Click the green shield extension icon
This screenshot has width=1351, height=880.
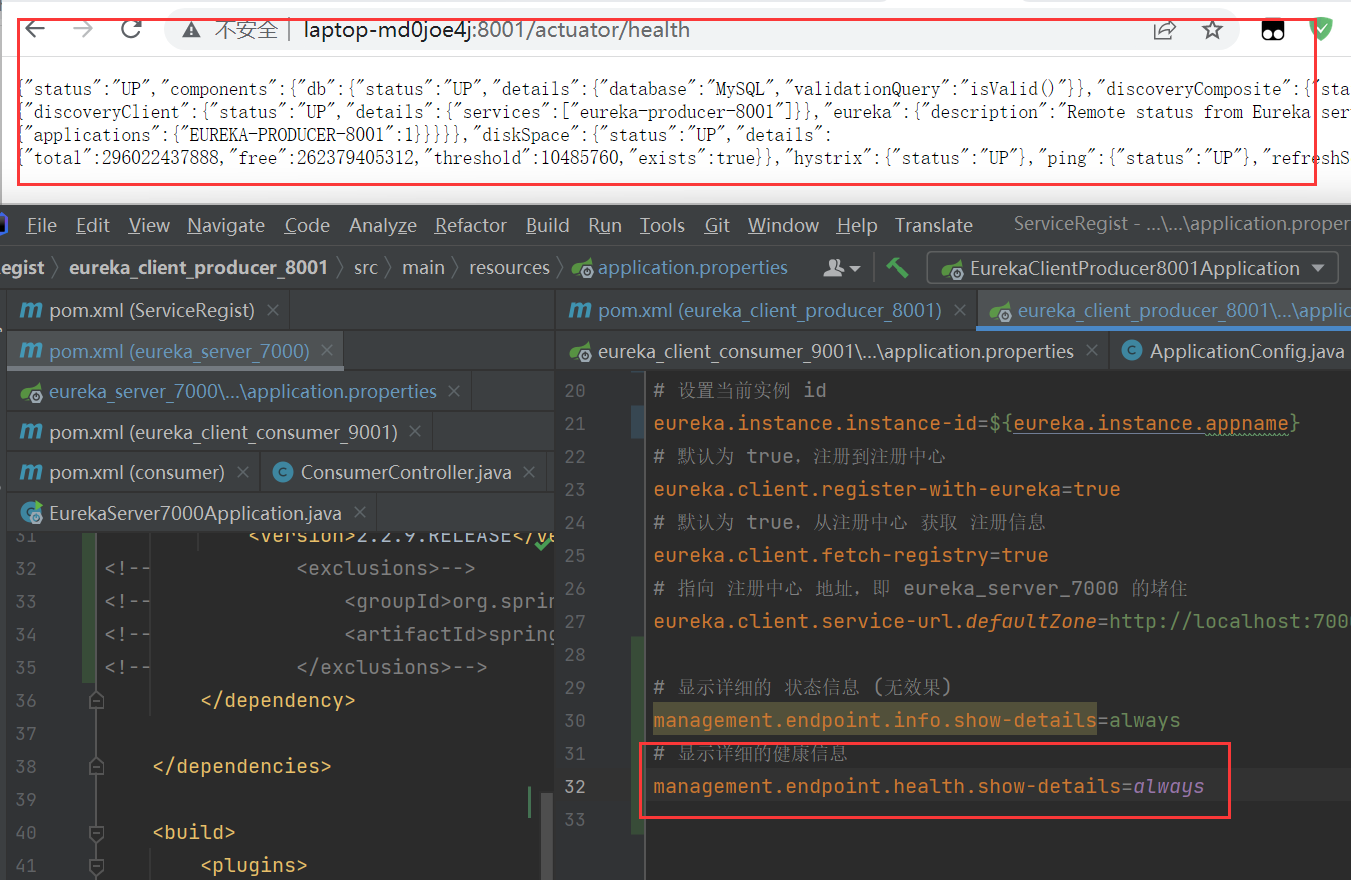point(1321,29)
